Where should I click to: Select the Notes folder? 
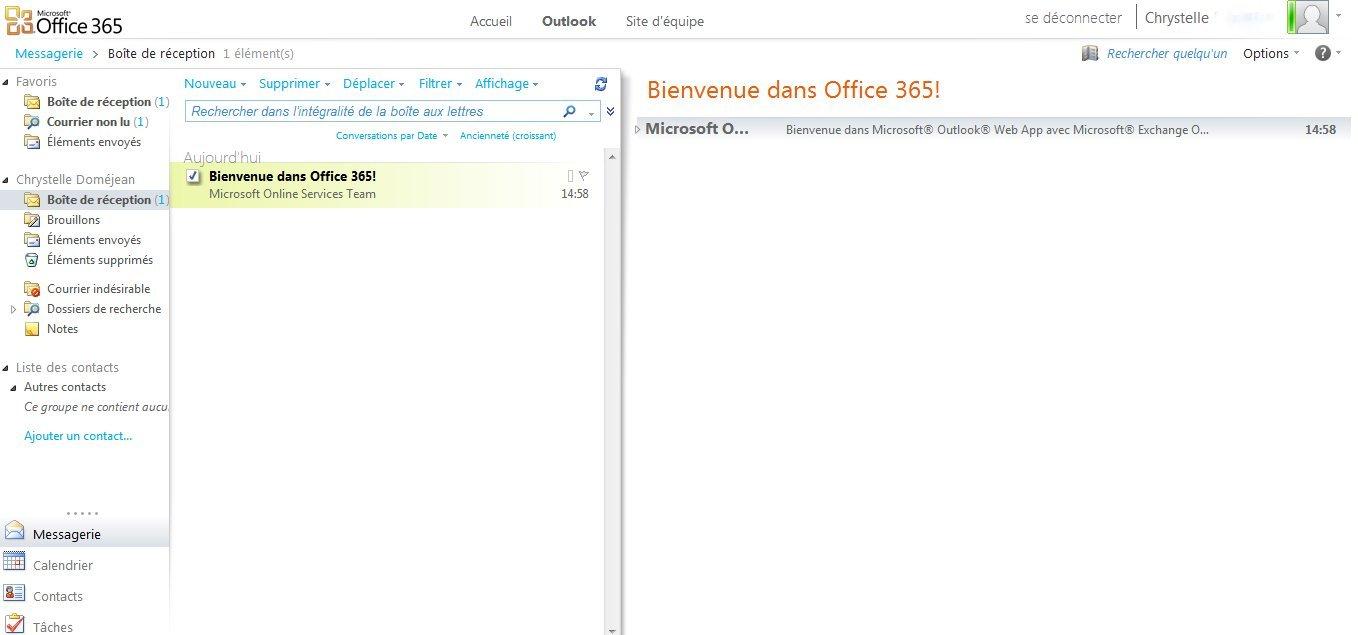point(62,329)
